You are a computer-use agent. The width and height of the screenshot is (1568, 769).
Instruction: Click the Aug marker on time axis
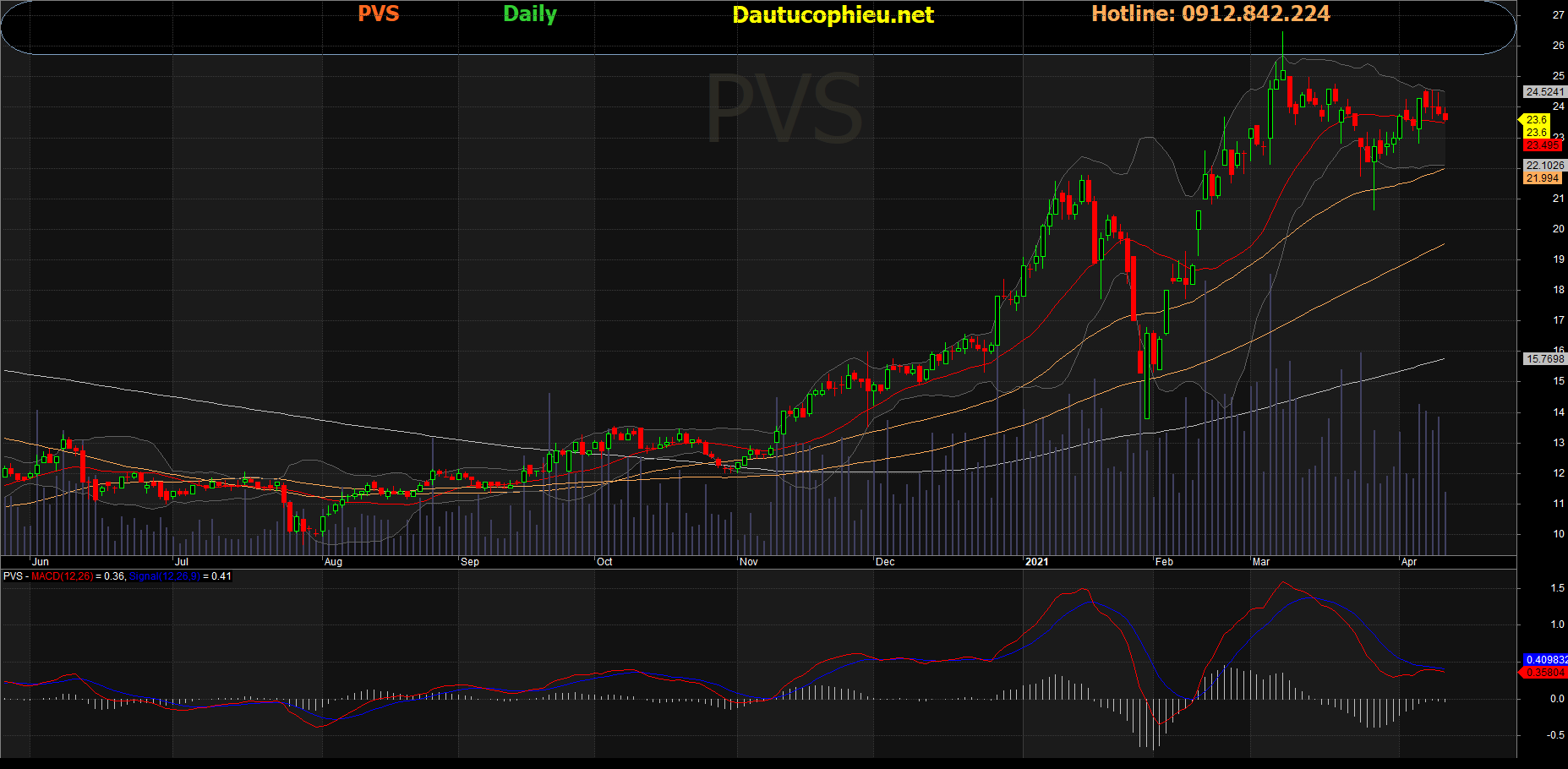pos(333,562)
